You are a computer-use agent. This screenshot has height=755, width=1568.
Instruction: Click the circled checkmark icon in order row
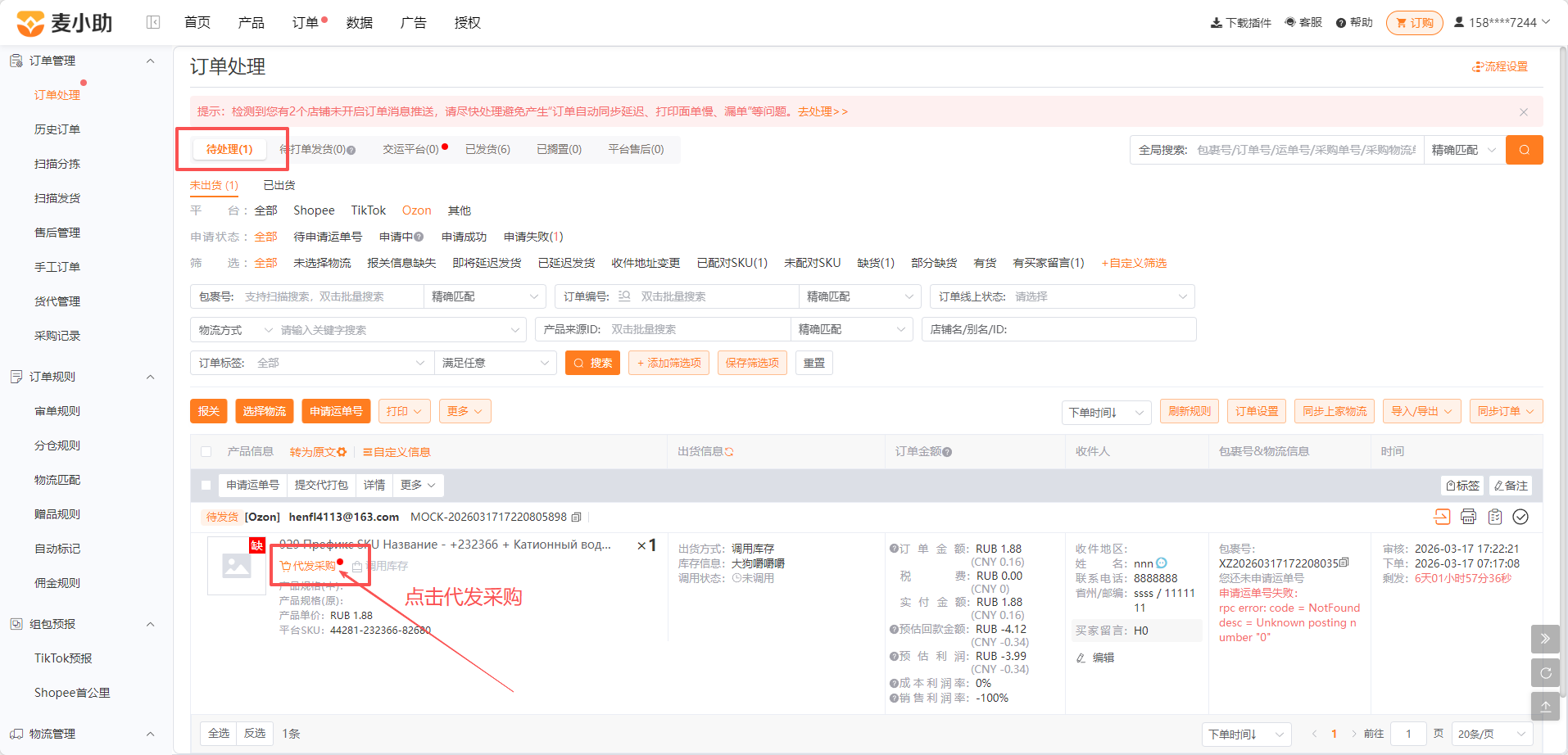(x=1520, y=517)
